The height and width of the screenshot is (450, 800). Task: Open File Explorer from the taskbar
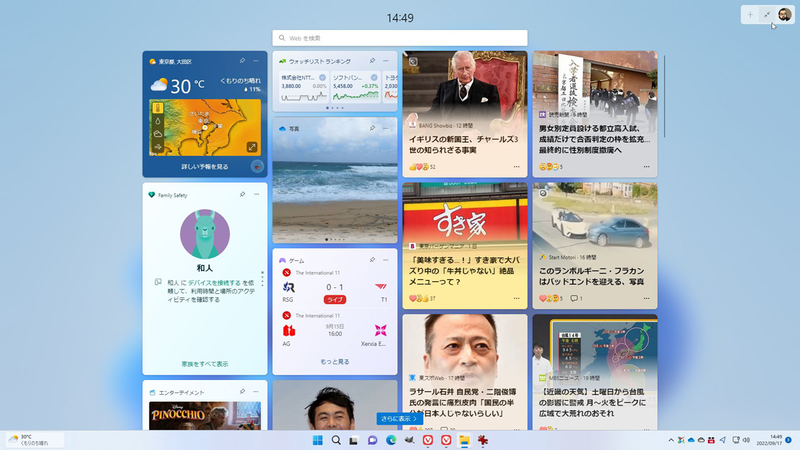click(464, 440)
